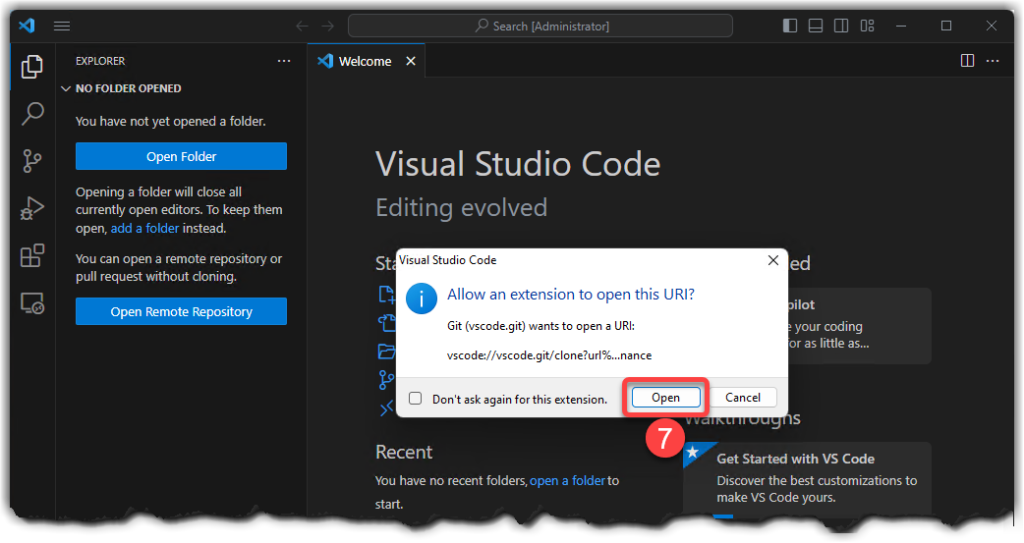
Task: Click the vscode://vscode.git/clone URI text
Action: pyautogui.click(x=549, y=355)
